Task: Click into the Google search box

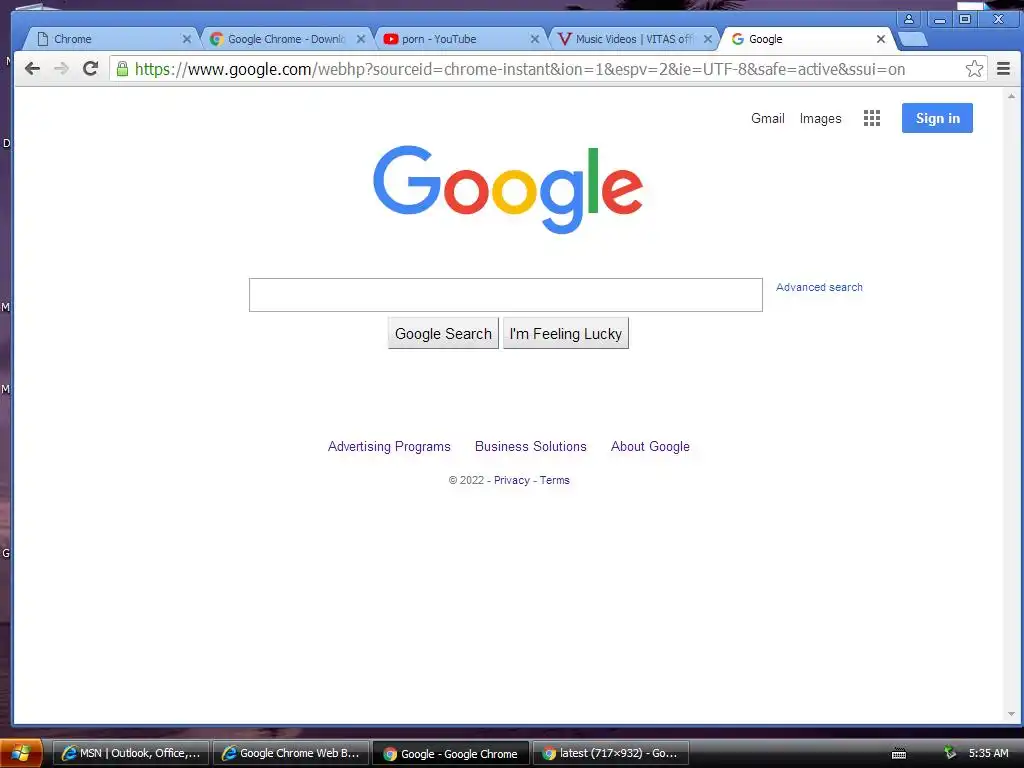Action: coord(505,295)
